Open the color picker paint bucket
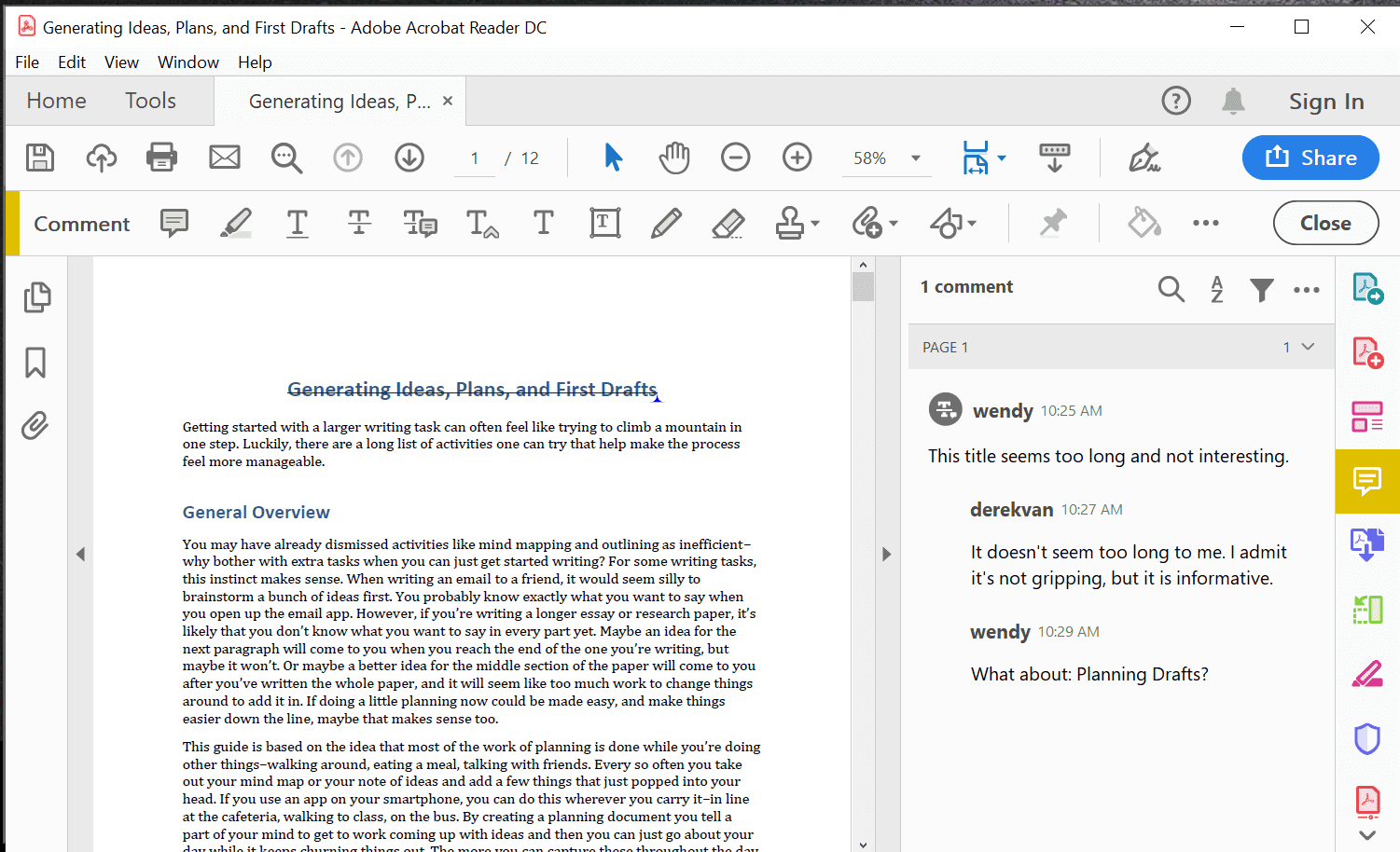 click(1144, 223)
